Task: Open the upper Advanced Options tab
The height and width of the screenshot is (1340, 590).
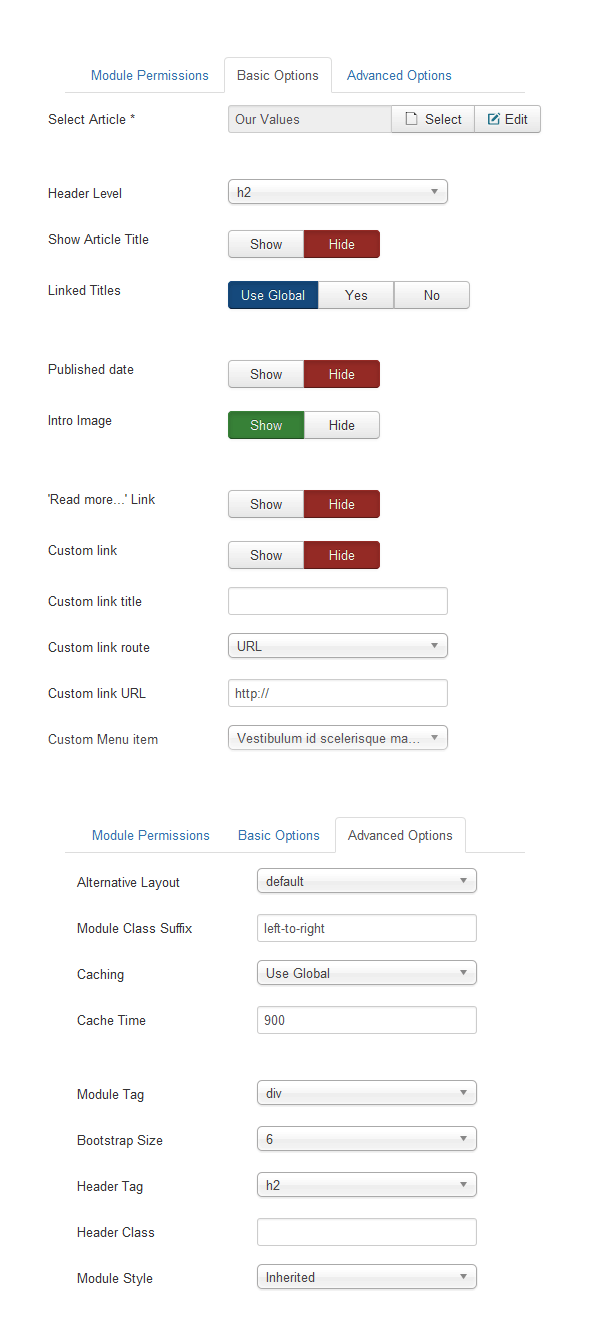Action: [399, 75]
